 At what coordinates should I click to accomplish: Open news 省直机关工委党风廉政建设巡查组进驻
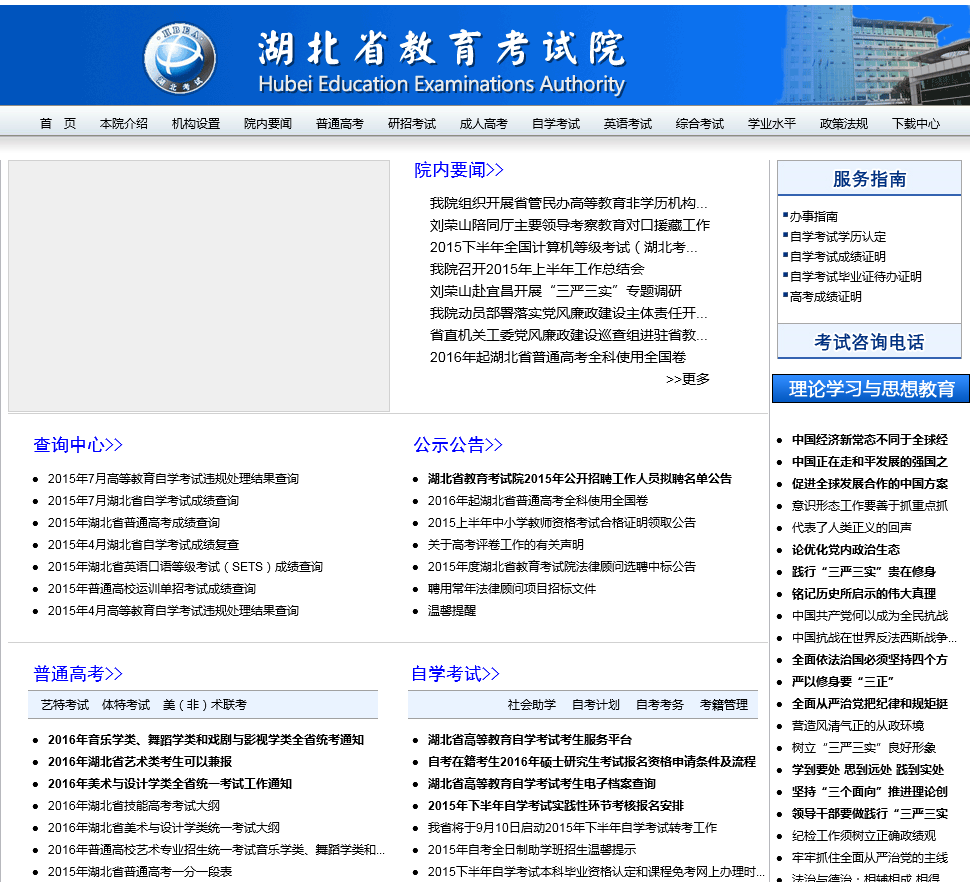pyautogui.click(x=569, y=335)
